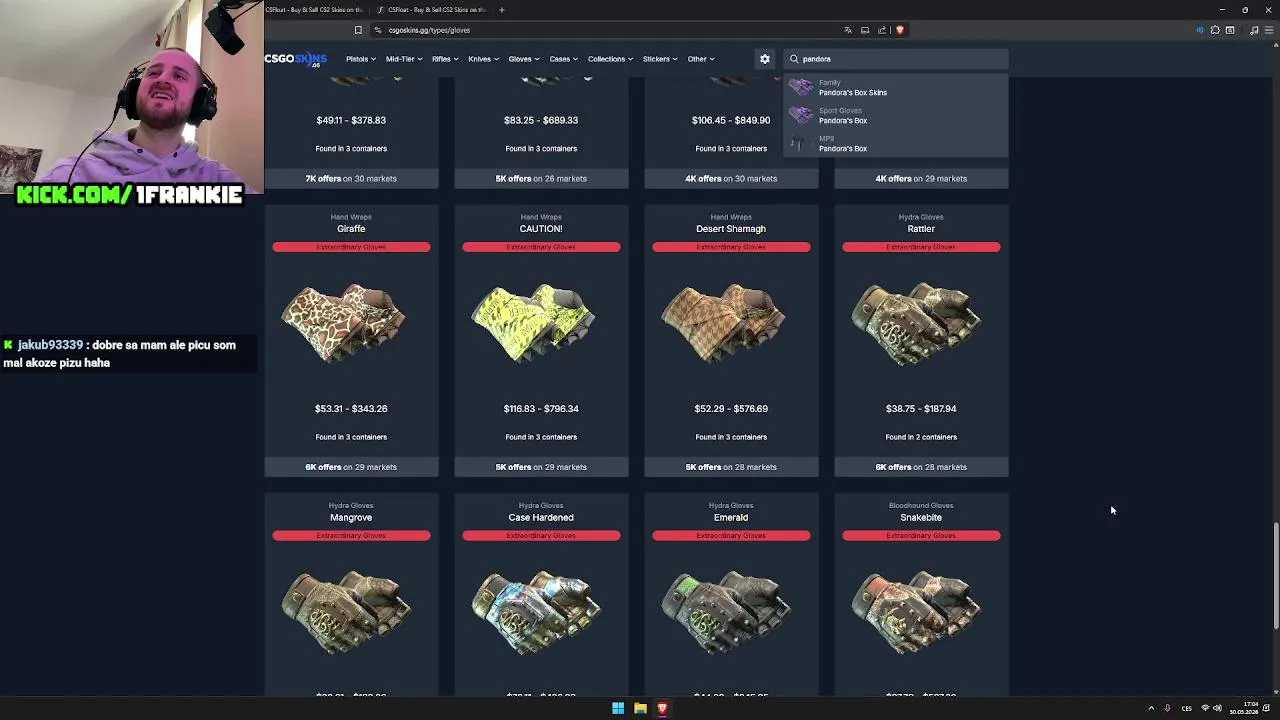The height and width of the screenshot is (720, 1280).
Task: Open Giraffe hand wraps glove image
Action: (344, 322)
